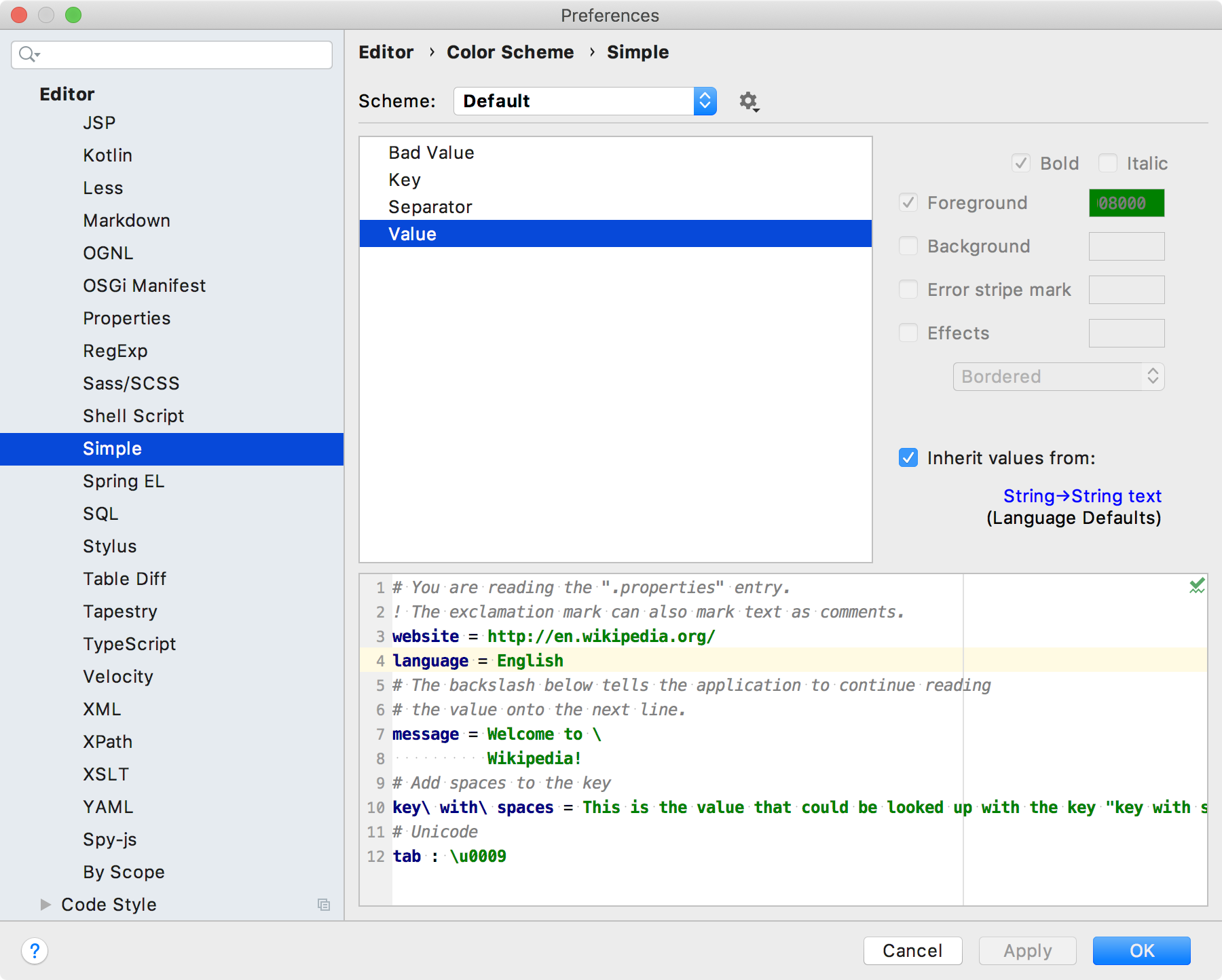Disable Inherit values from
This screenshot has height=980, width=1222.
click(908, 458)
